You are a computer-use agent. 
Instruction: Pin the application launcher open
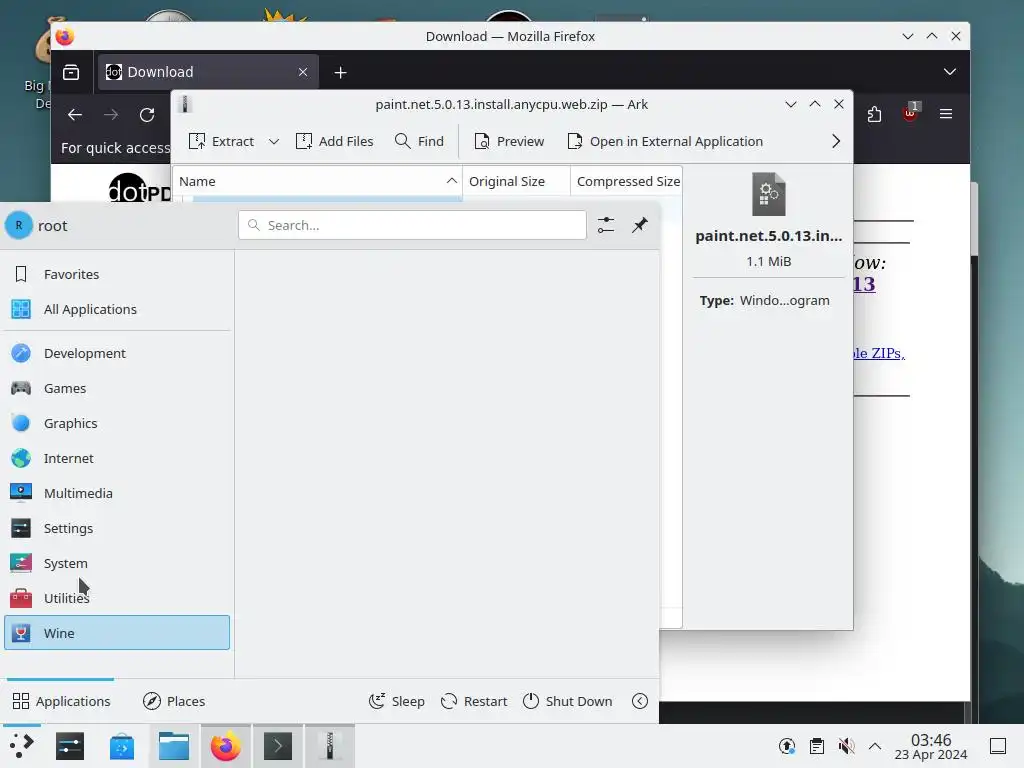click(x=640, y=225)
